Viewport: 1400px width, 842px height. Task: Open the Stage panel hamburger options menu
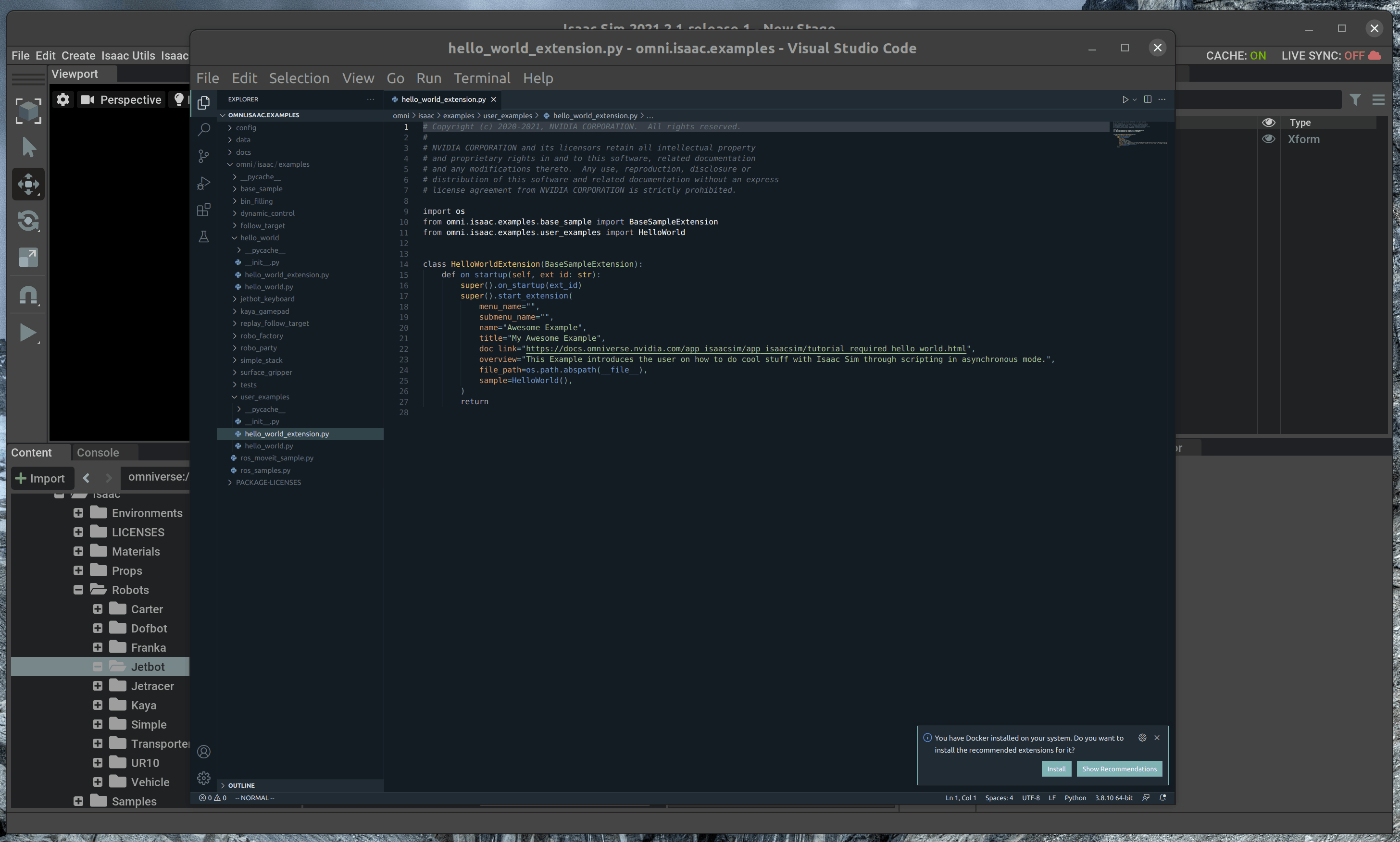(1379, 100)
